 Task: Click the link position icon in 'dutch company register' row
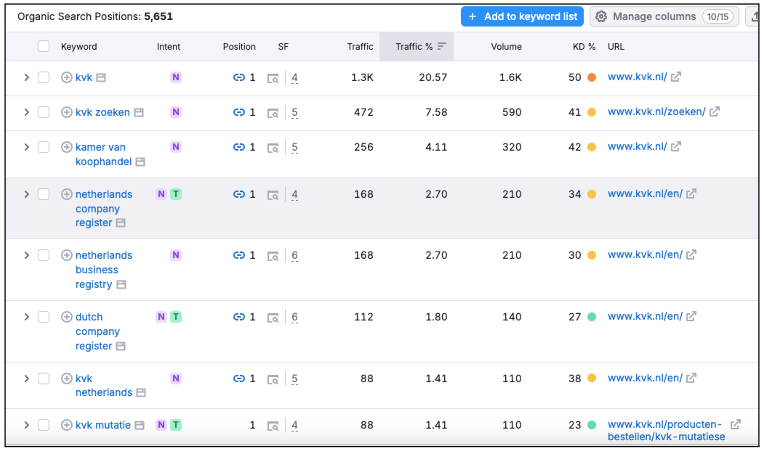pos(239,317)
